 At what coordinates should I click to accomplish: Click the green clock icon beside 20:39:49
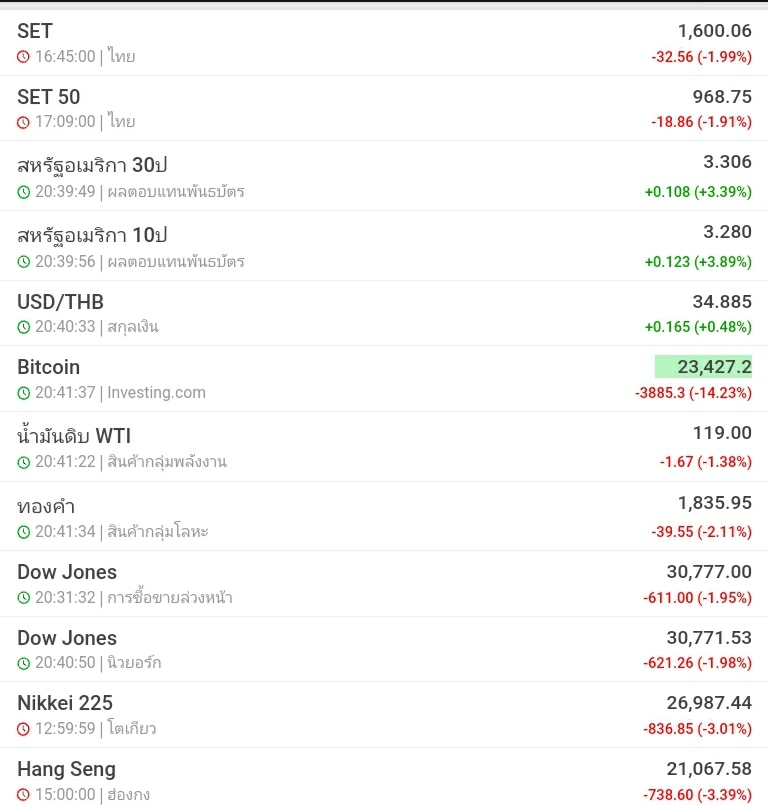click(x=24, y=192)
